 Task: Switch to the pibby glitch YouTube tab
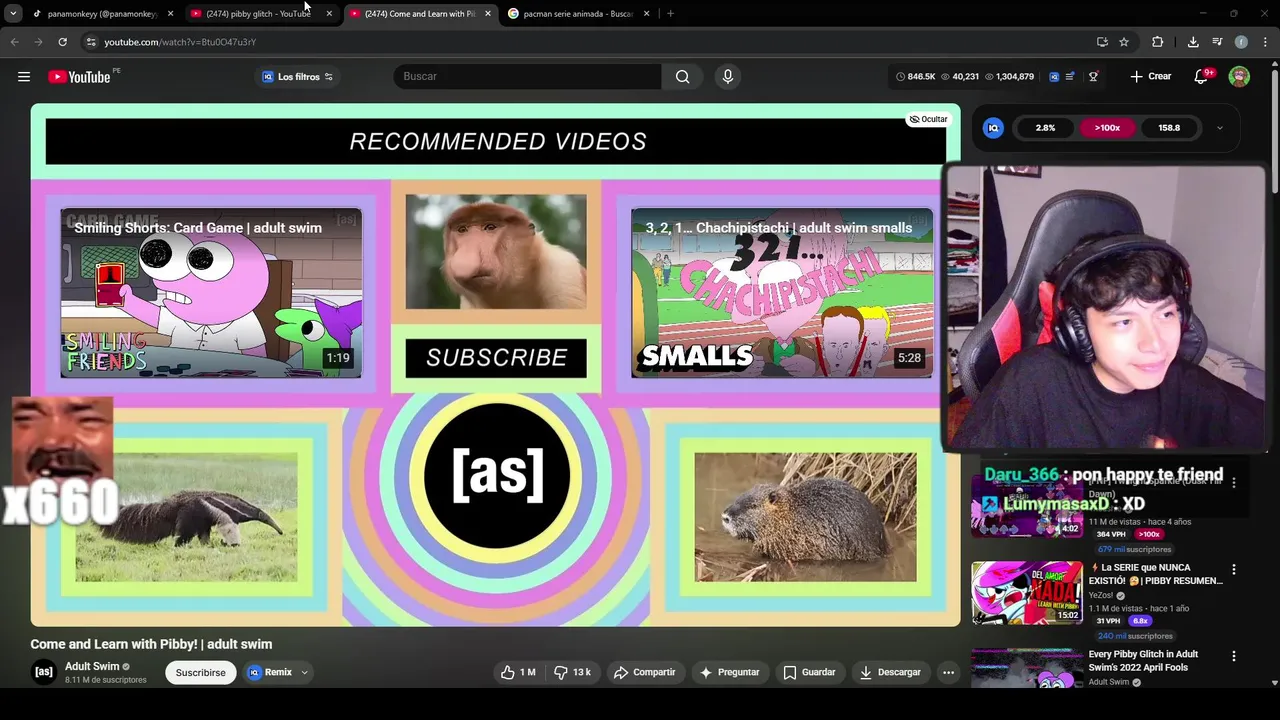click(257, 14)
